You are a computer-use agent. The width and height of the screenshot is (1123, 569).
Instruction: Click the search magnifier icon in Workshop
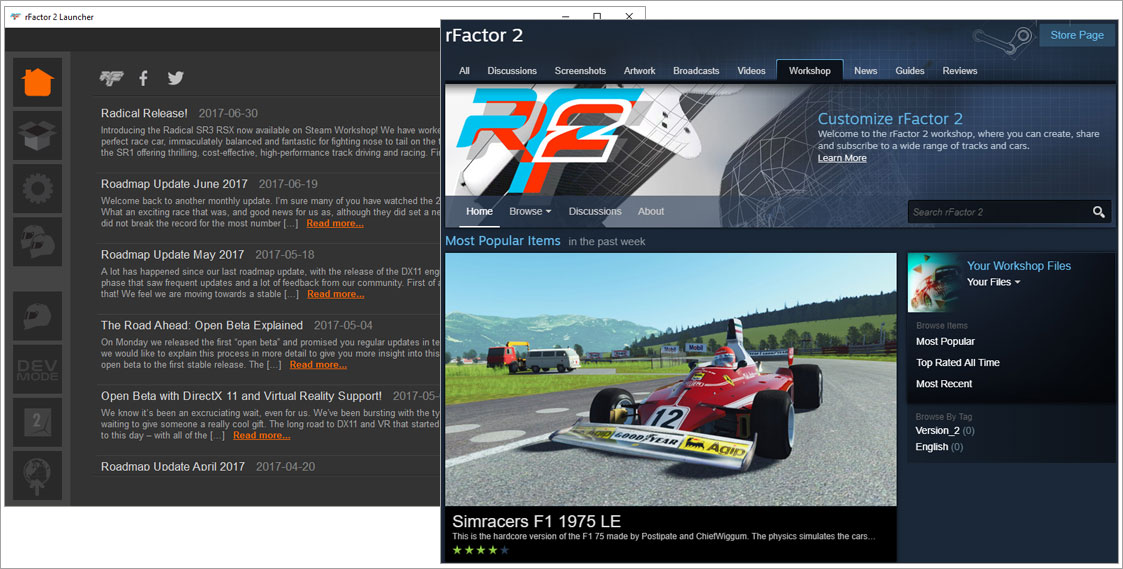(1099, 212)
